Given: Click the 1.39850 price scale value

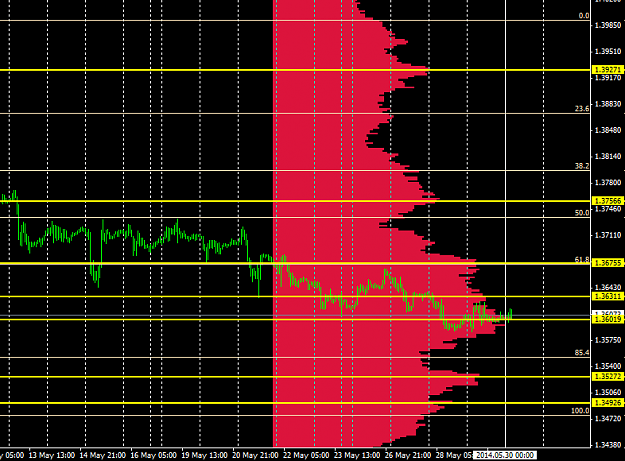Looking at the screenshot, I should [x=608, y=26].
